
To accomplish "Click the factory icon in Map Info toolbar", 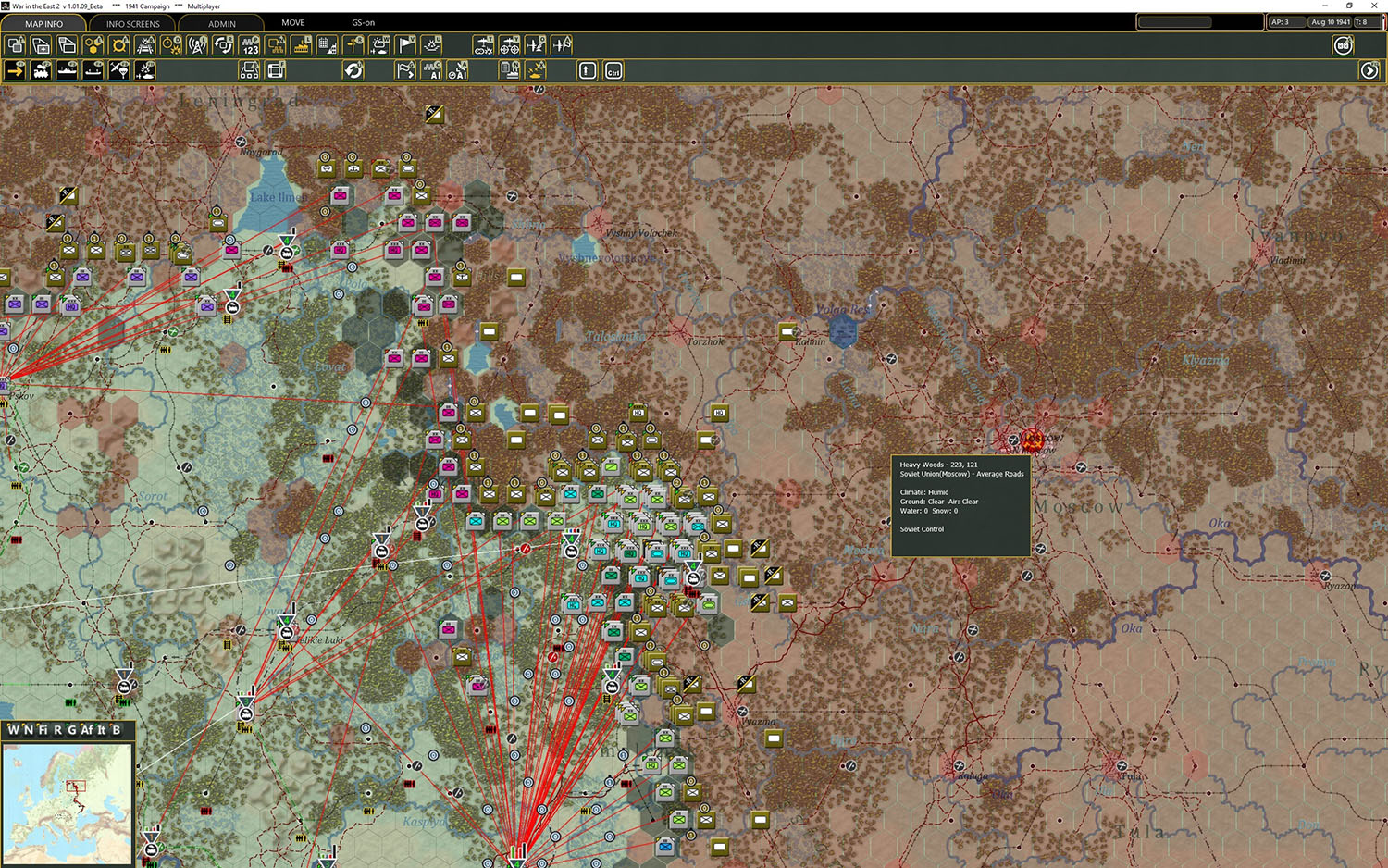I will coord(302,44).
